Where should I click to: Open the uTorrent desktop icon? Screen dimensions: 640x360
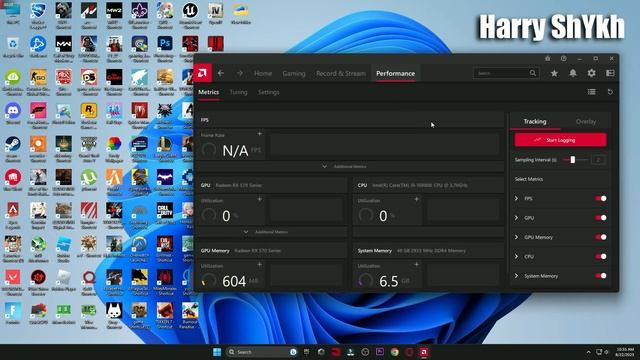(89, 181)
